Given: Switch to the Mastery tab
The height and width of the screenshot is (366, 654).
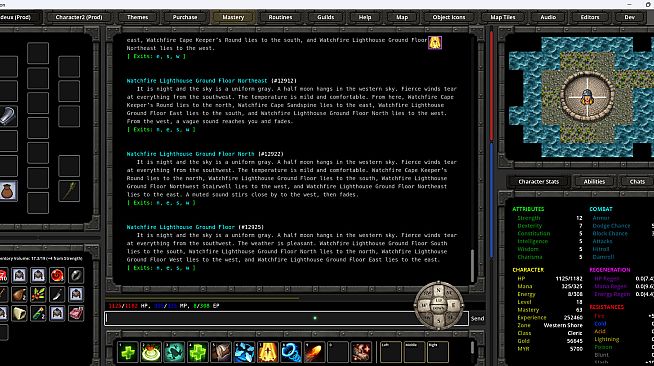Looking at the screenshot, I should coord(233,17).
